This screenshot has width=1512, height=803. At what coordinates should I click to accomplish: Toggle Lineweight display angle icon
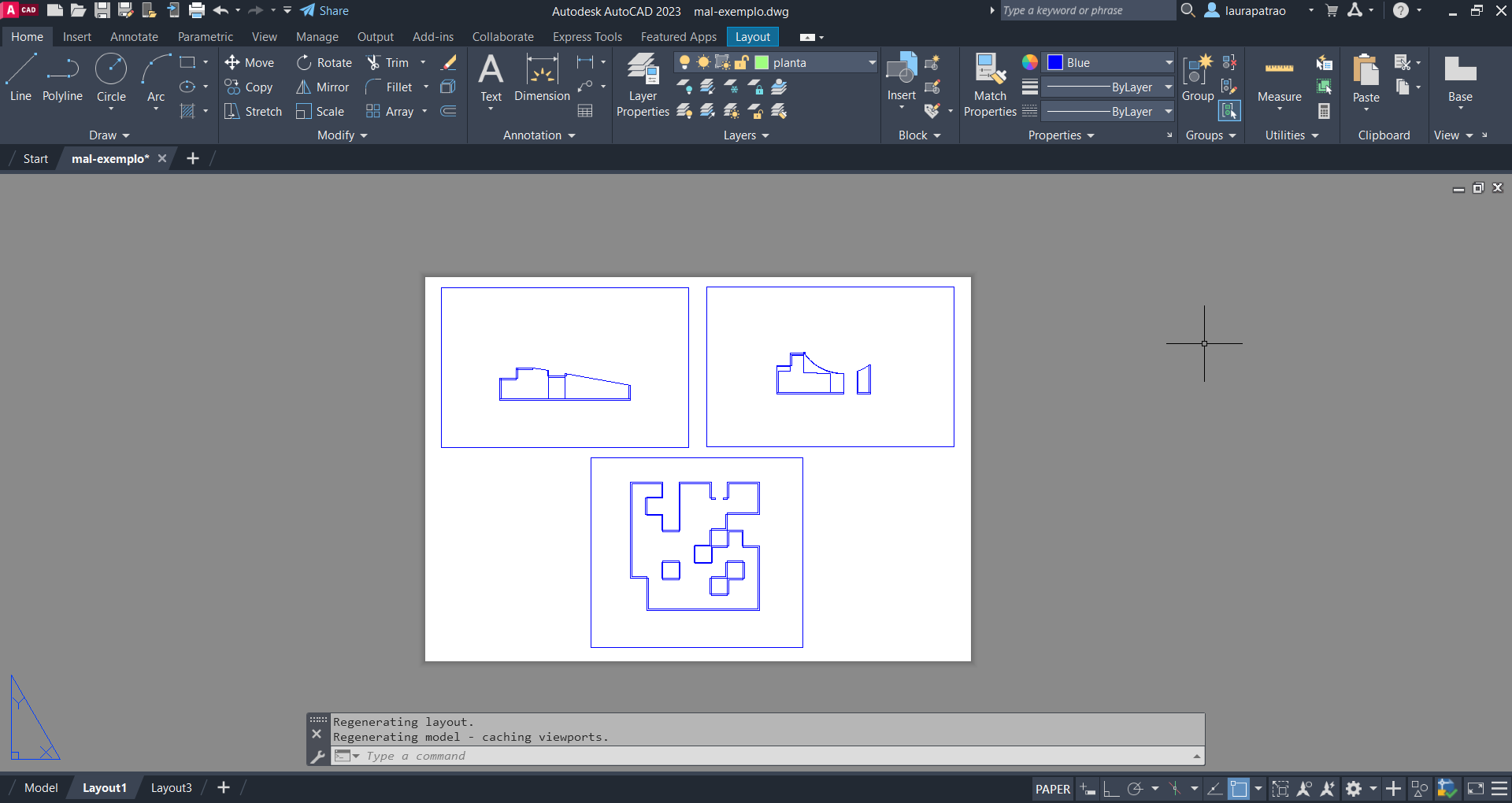[x=1215, y=789]
